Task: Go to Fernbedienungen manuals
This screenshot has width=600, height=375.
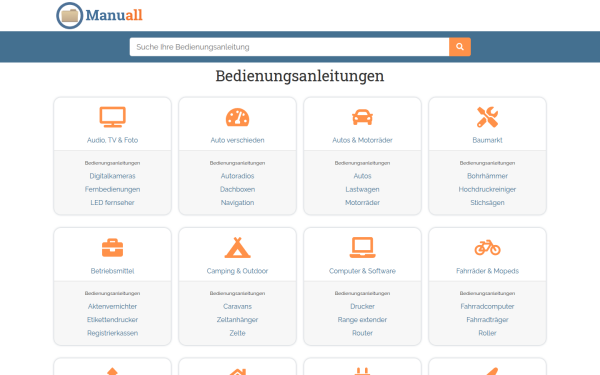Action: (112, 189)
